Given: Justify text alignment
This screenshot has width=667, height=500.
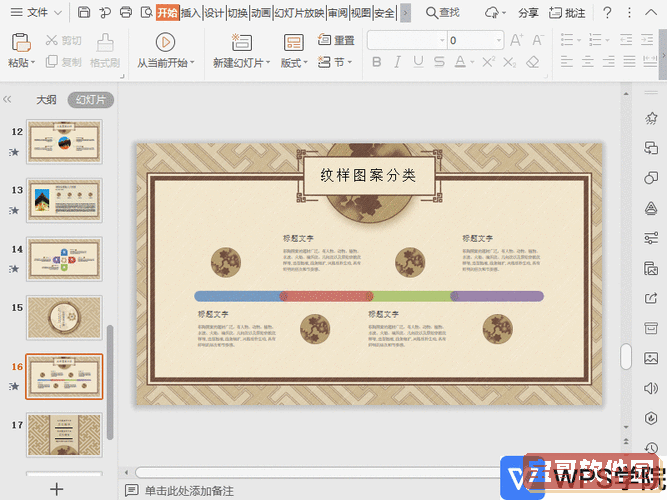Looking at the screenshot, I should pyautogui.click(x=629, y=62).
